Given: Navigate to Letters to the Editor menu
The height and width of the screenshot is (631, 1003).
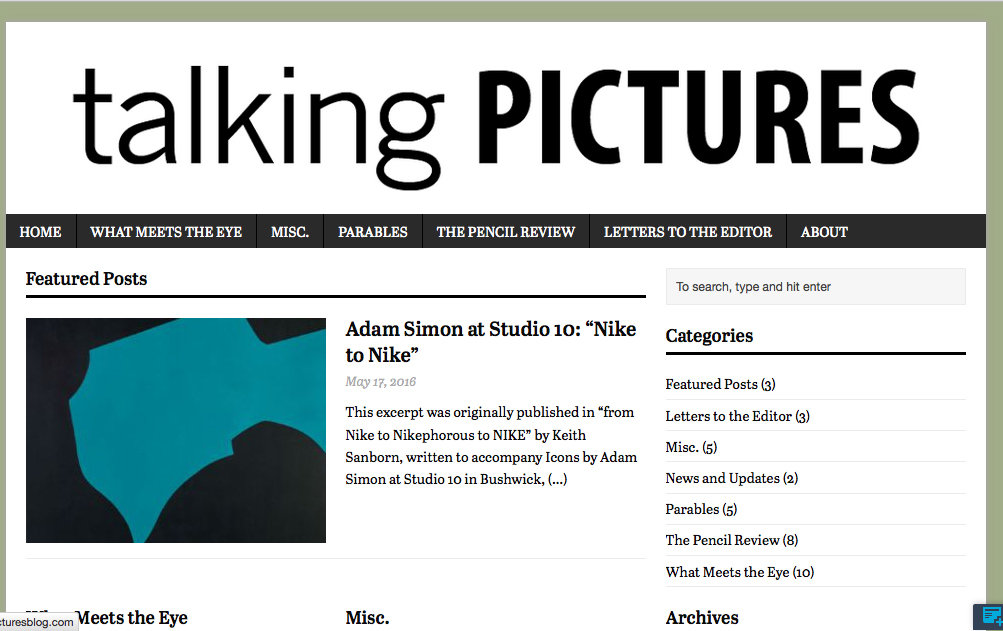Looking at the screenshot, I should point(688,232).
